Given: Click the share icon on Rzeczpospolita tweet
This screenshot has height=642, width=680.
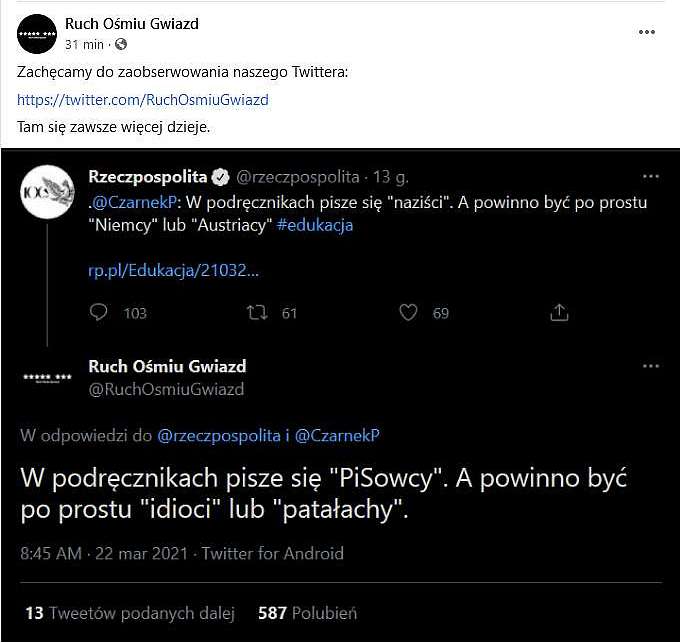Looking at the screenshot, I should coord(559,312).
